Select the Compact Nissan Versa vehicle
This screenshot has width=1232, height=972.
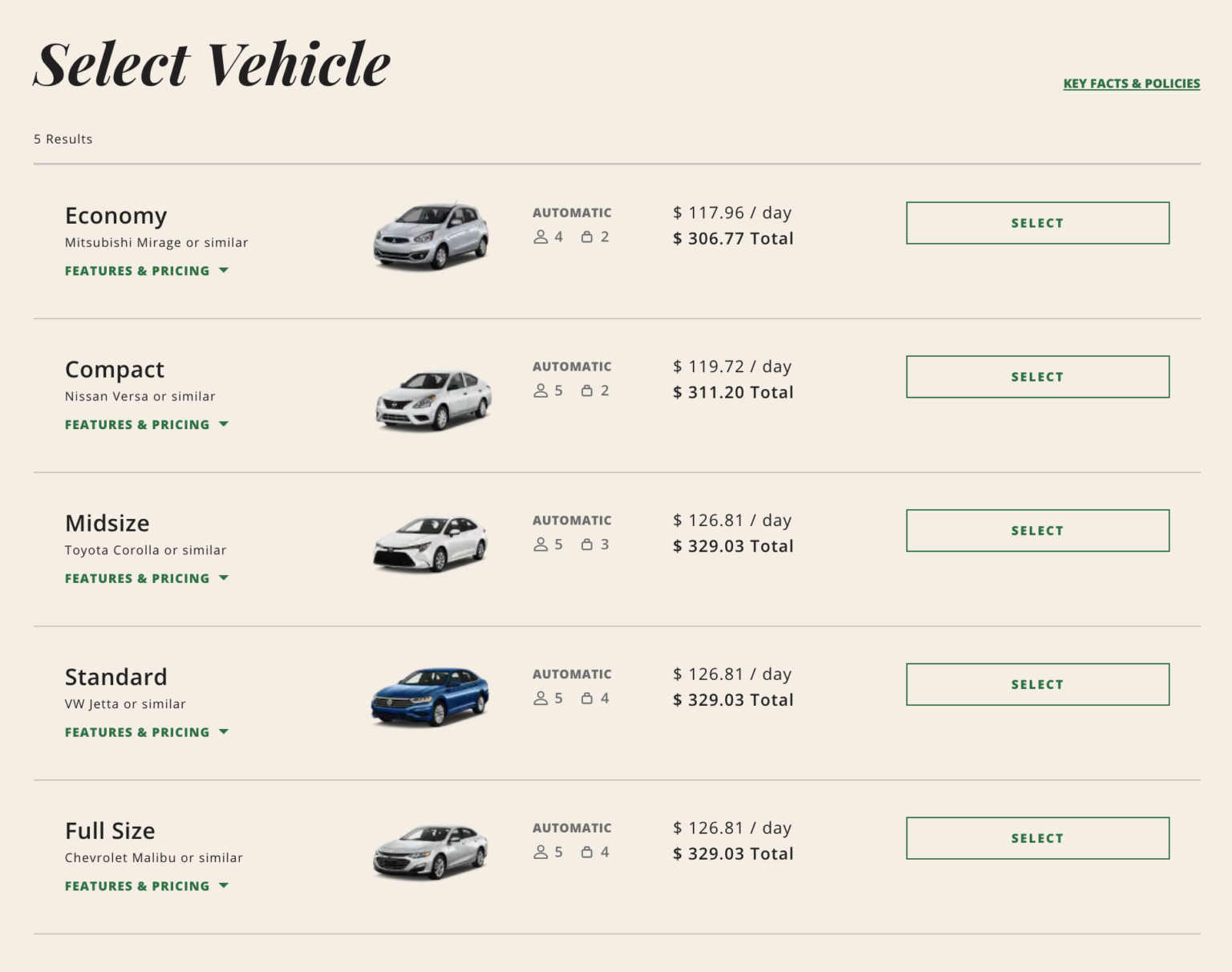coord(1037,376)
